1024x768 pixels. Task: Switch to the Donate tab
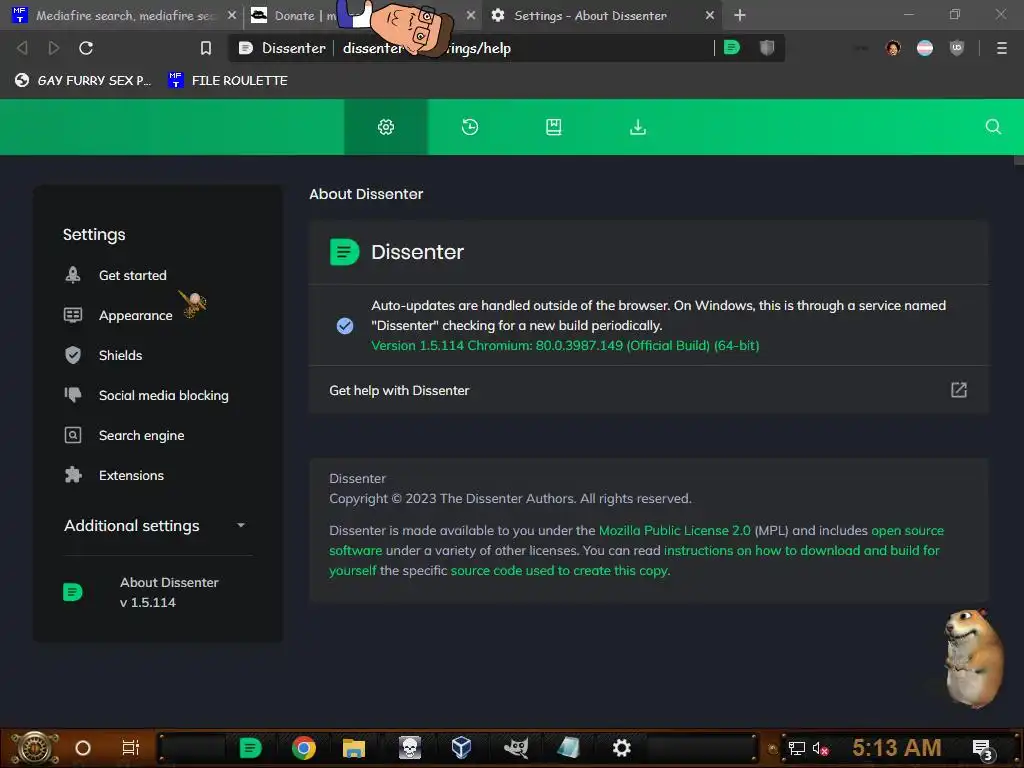point(304,15)
